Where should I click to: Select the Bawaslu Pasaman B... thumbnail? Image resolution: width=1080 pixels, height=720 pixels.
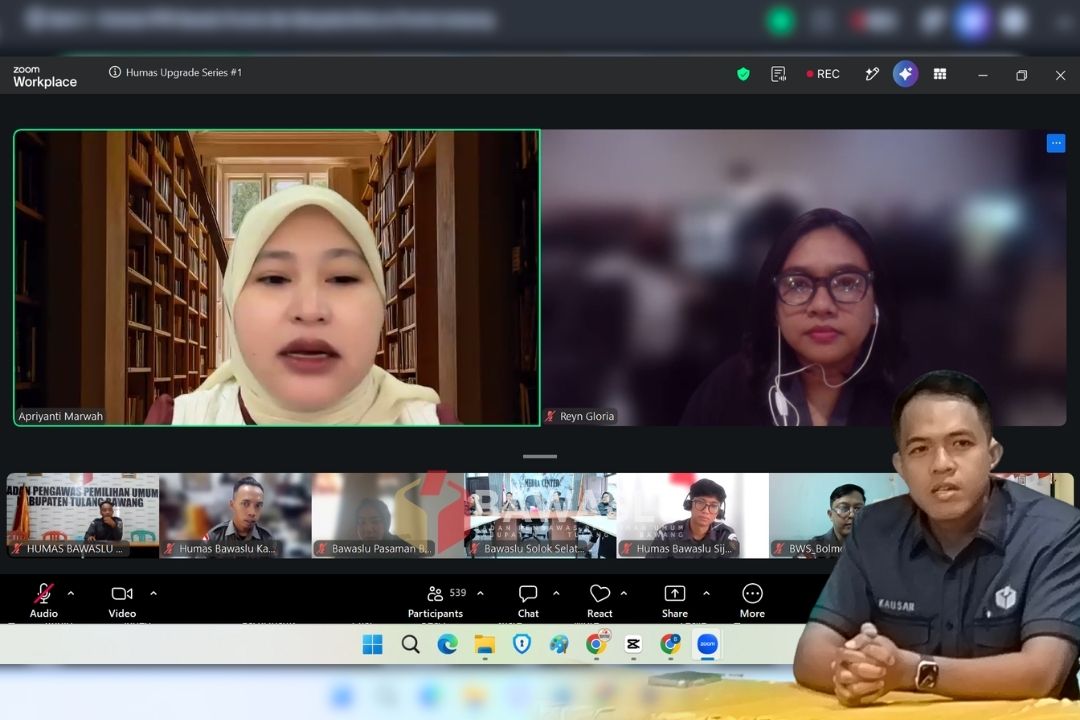(388, 515)
